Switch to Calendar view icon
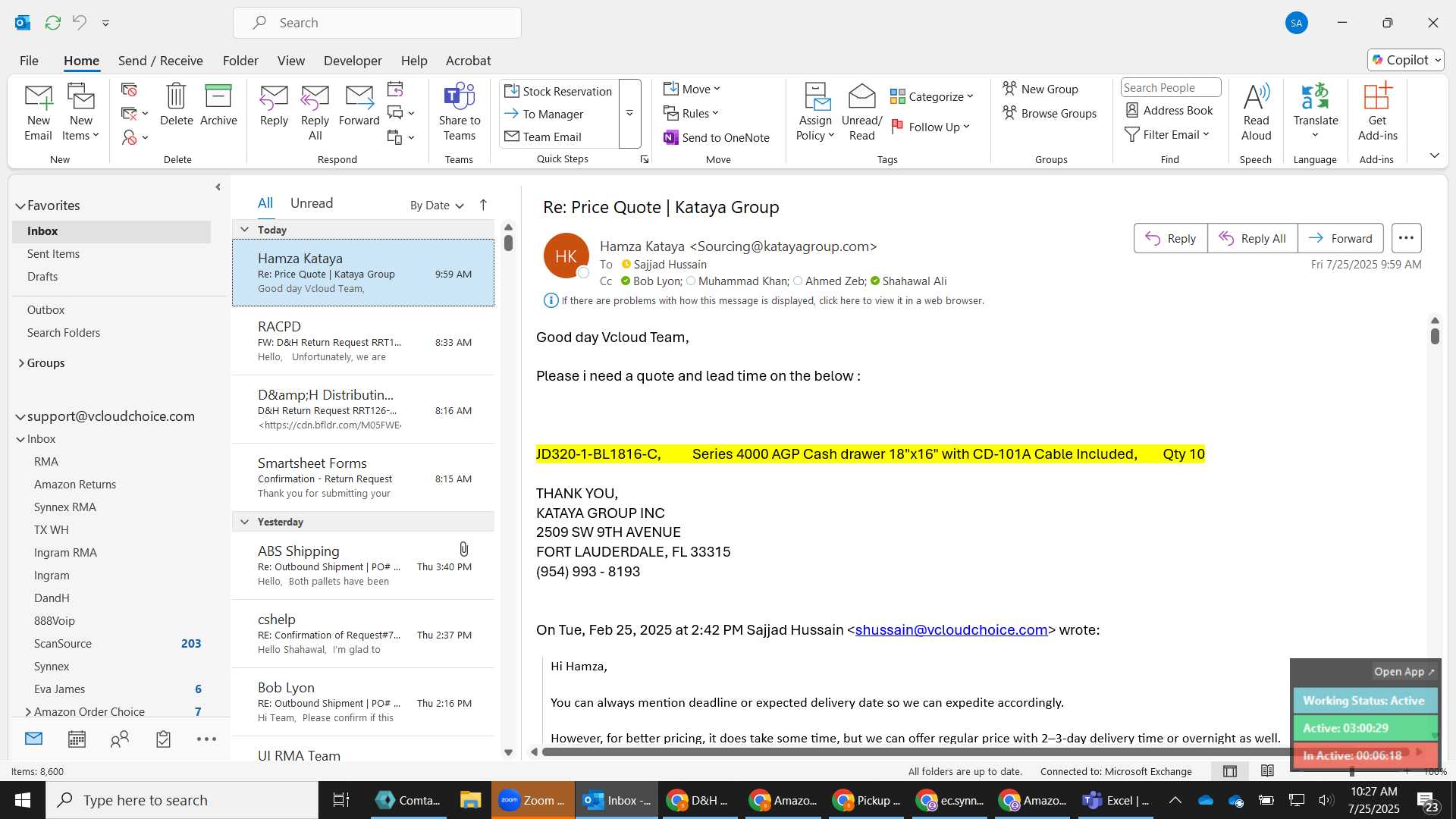 click(x=77, y=739)
